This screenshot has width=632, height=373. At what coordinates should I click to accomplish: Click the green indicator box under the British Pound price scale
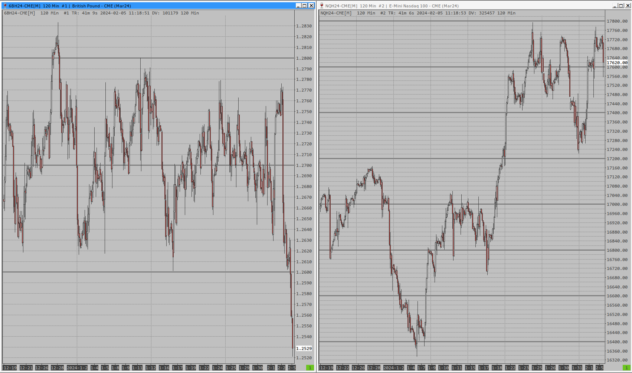pos(310,367)
